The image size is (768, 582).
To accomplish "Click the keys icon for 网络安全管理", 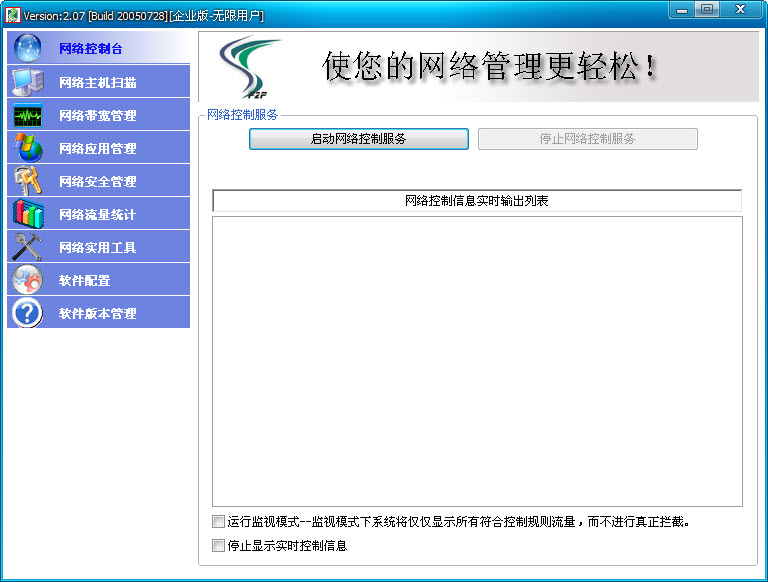I will point(27,181).
